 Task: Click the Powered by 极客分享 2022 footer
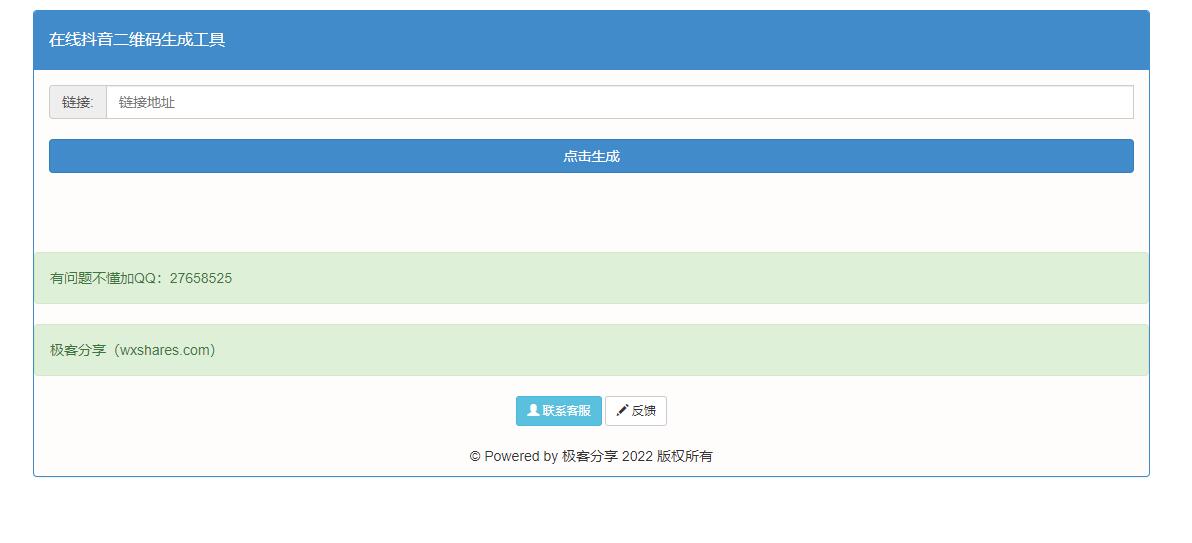[x=591, y=456]
